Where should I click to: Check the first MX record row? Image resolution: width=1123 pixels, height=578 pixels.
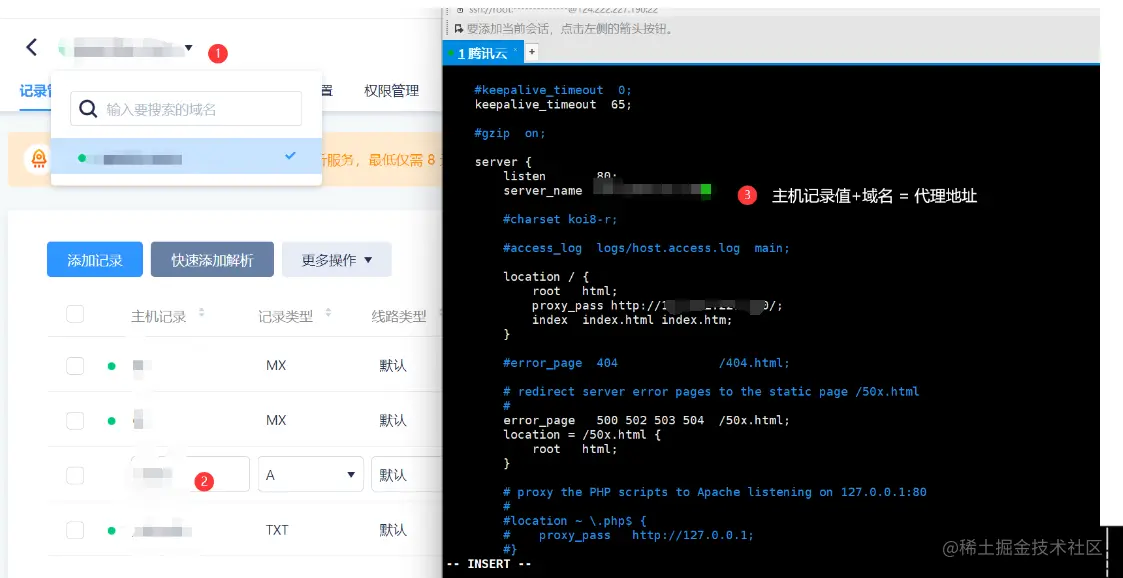tap(74, 365)
